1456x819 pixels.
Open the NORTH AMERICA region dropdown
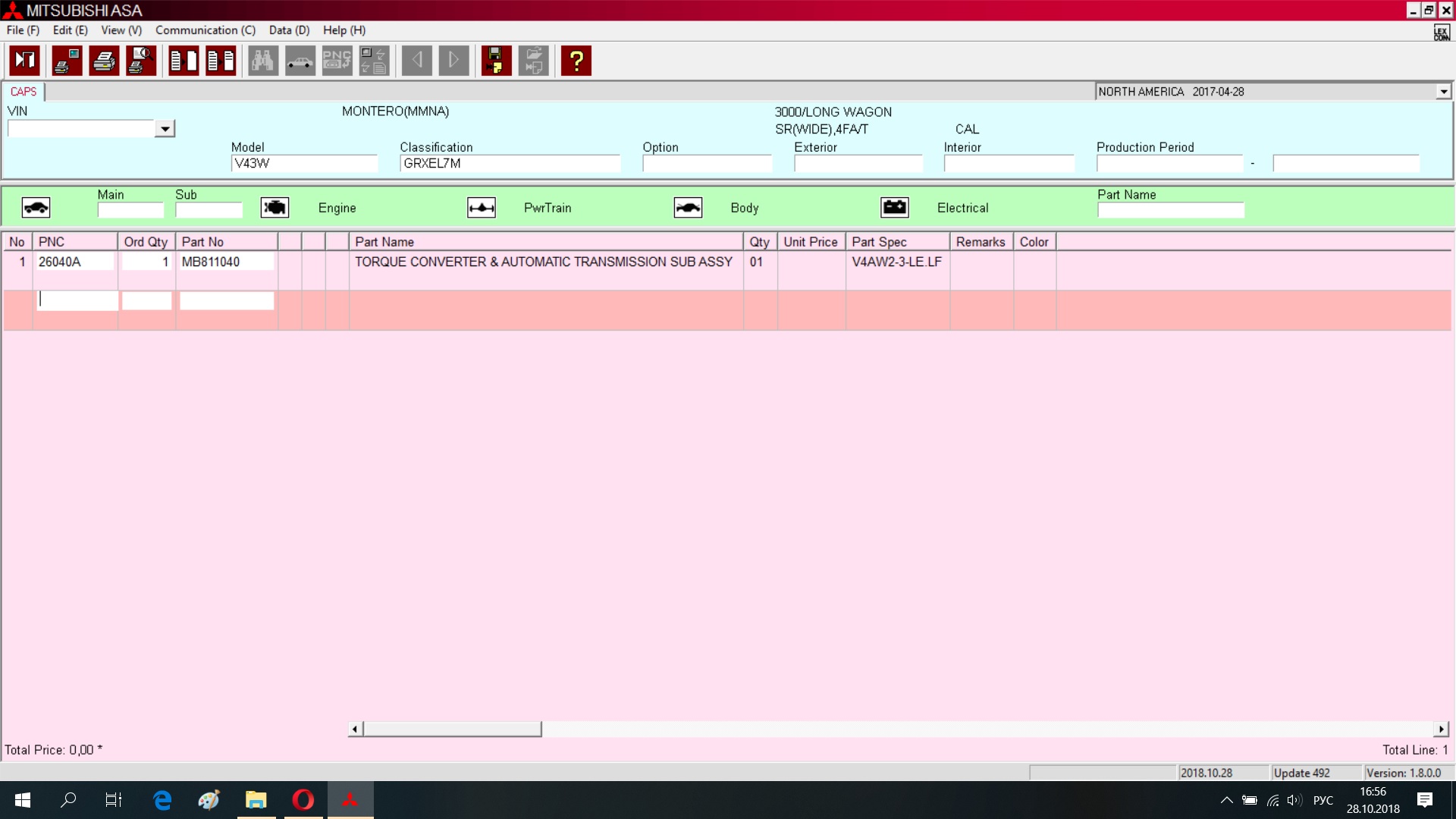1443,92
